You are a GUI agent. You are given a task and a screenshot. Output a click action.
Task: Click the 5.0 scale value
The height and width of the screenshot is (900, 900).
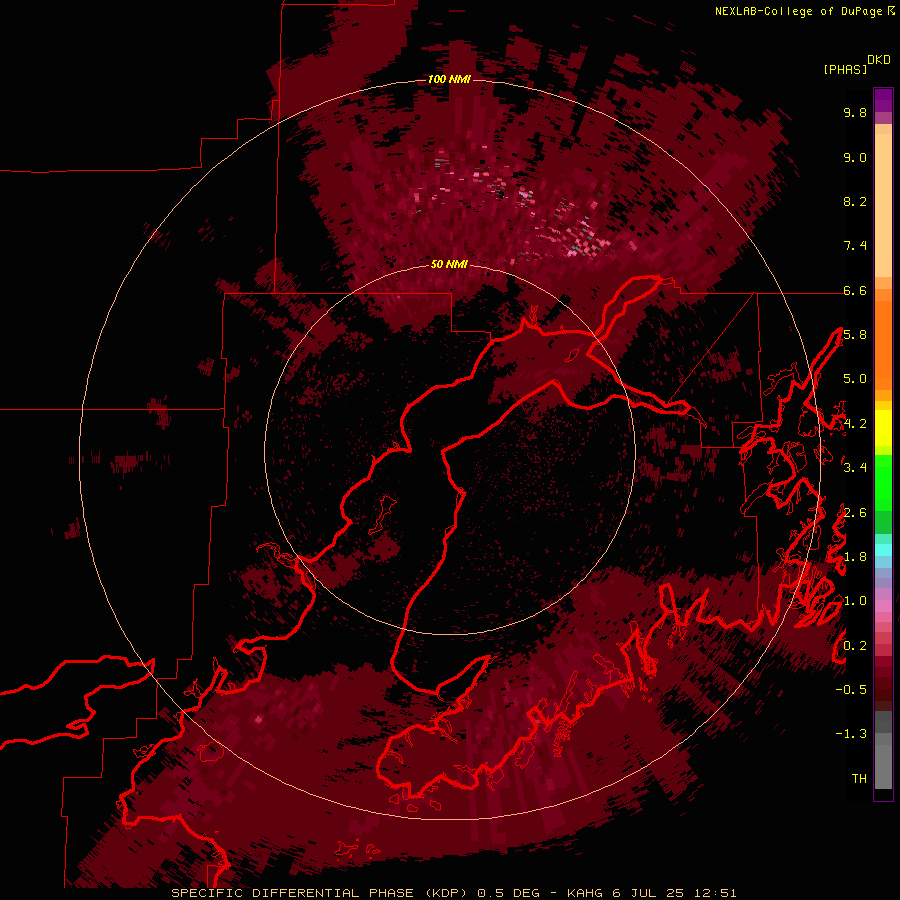click(855, 379)
